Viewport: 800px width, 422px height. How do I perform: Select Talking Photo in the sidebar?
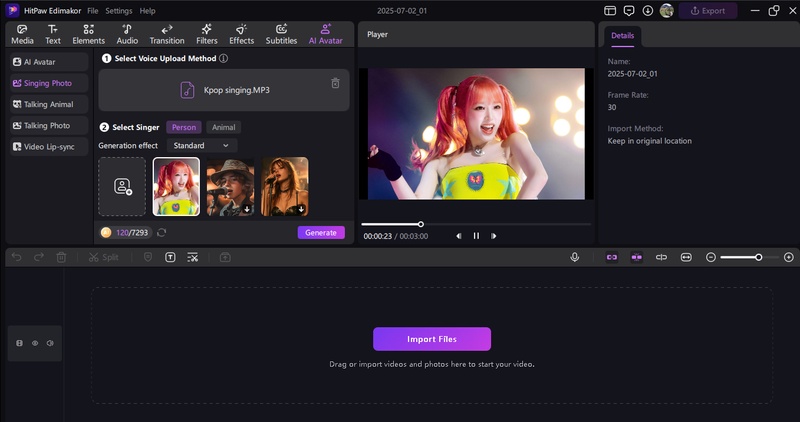click(49, 126)
